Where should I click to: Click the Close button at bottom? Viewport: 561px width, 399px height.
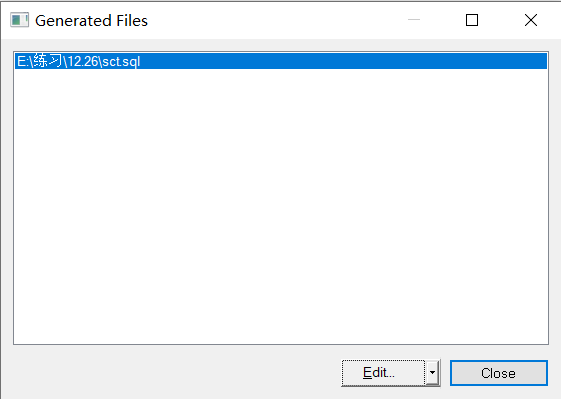[498, 373]
